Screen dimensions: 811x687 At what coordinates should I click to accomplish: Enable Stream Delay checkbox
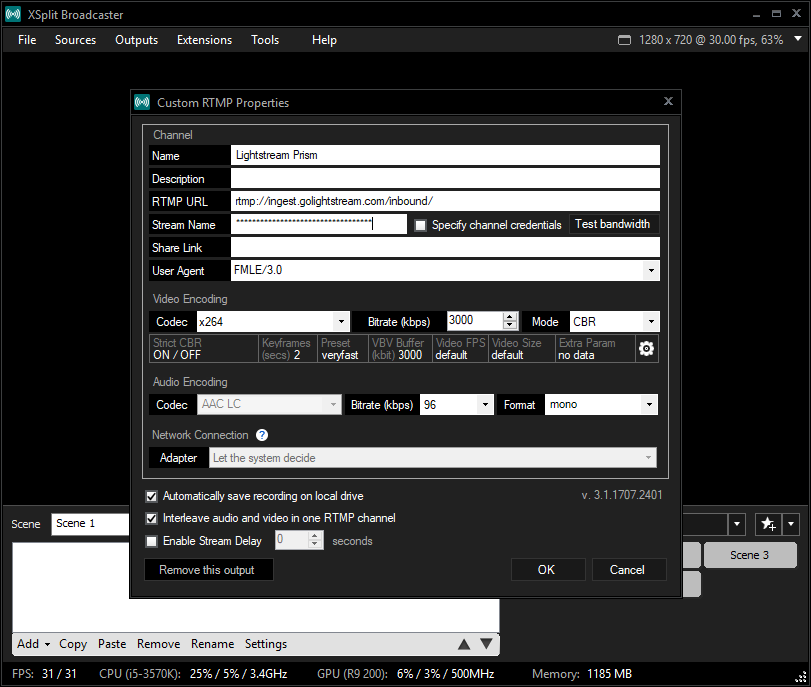(x=152, y=541)
